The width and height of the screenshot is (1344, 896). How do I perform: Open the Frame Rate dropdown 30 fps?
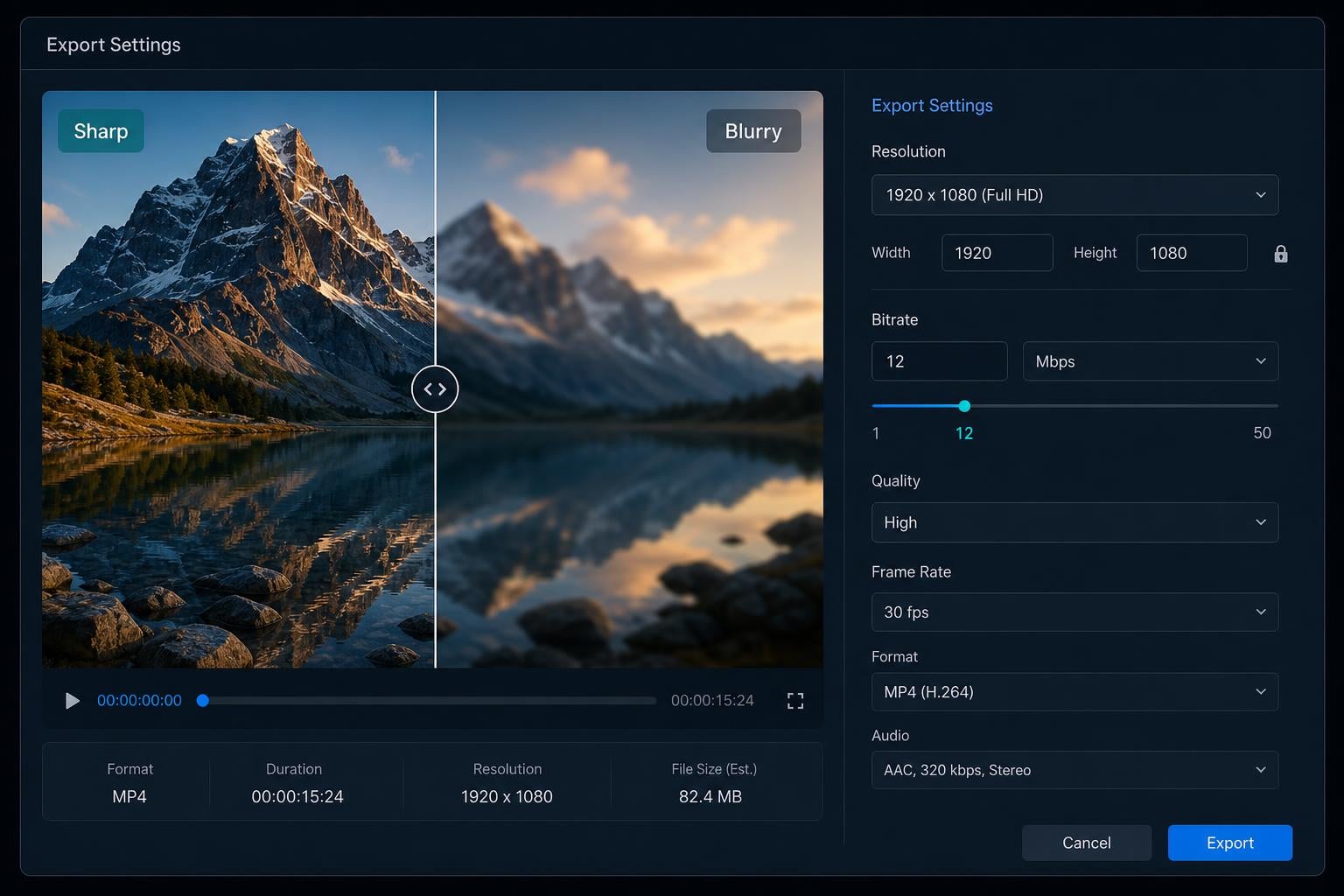1074,612
